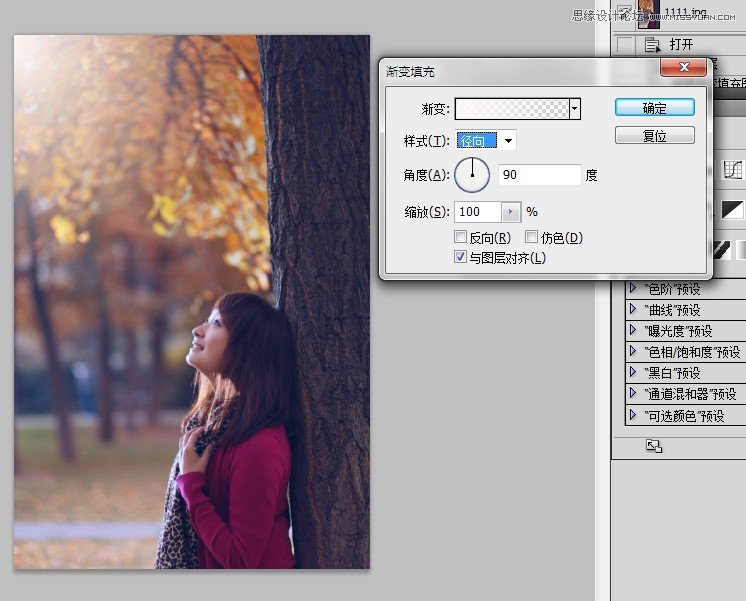The image size is (746, 601).
Task: Expand the "通道混和器"预设 presets group
Action: [633, 393]
